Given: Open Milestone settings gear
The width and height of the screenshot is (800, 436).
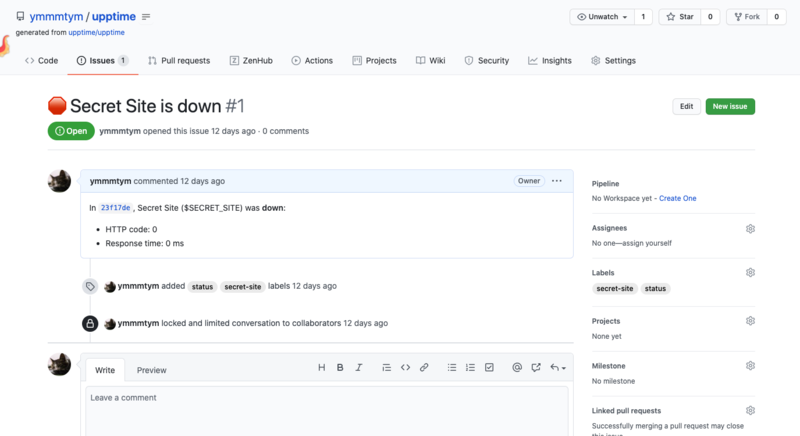Looking at the screenshot, I should click(750, 366).
